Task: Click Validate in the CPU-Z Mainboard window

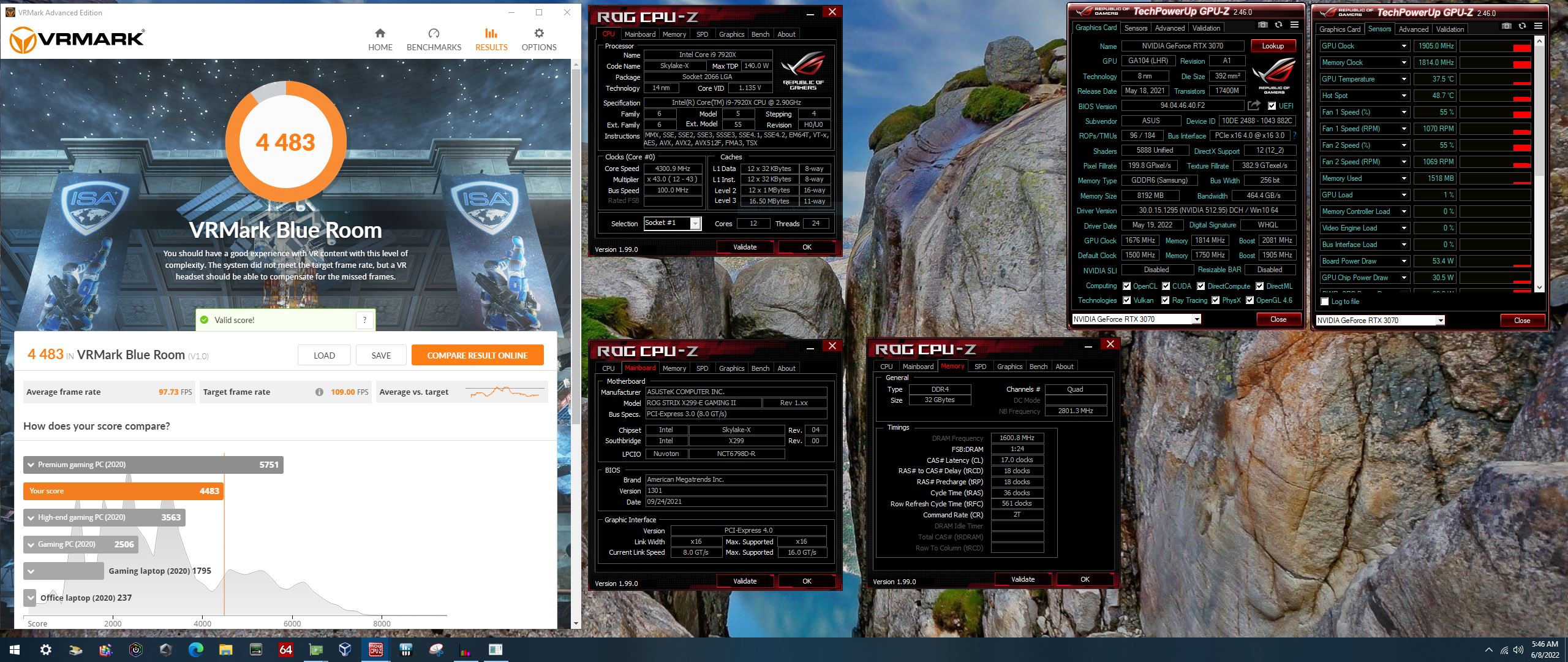Action: 745,581
